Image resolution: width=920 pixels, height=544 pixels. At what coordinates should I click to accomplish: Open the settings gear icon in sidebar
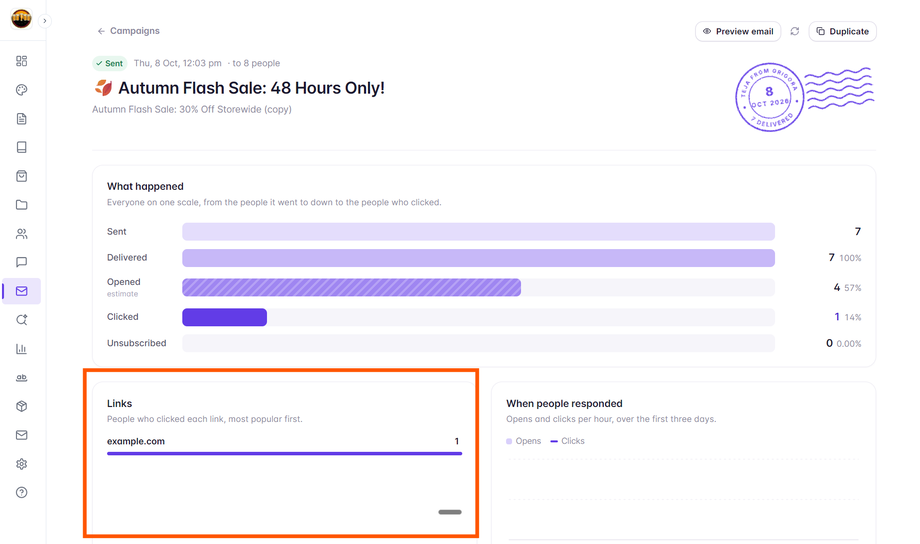pos(22,464)
